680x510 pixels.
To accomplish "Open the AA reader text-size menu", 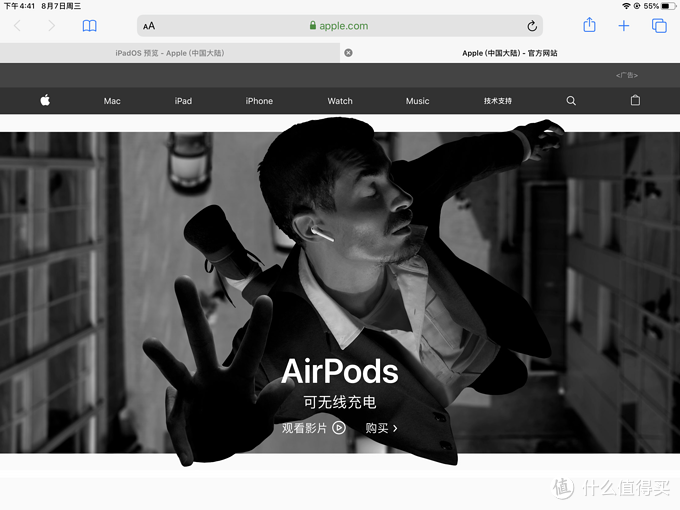I will (x=149, y=26).
